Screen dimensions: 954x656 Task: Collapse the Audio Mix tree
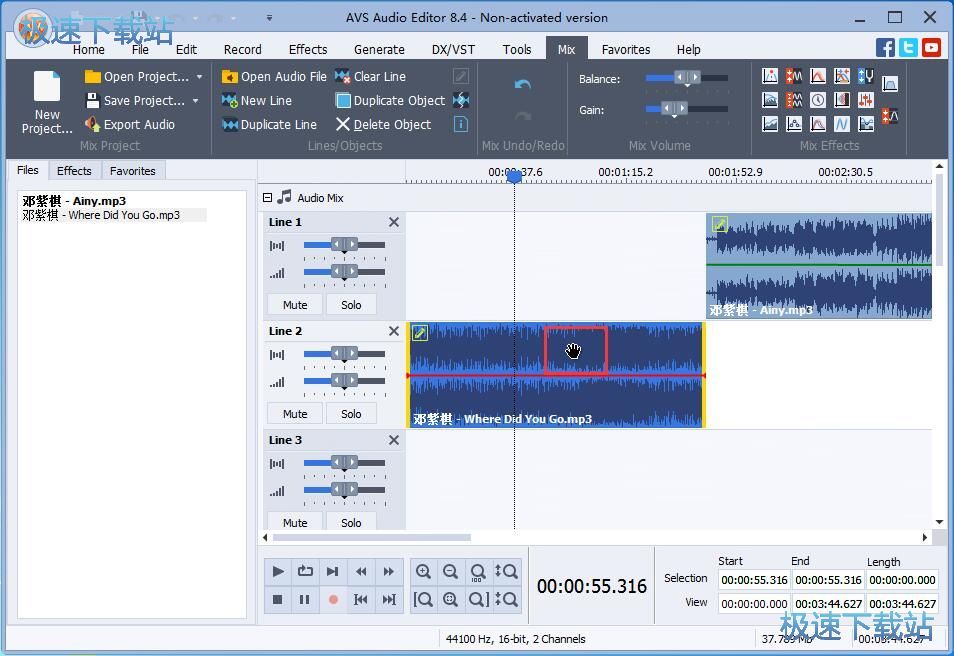[267, 198]
